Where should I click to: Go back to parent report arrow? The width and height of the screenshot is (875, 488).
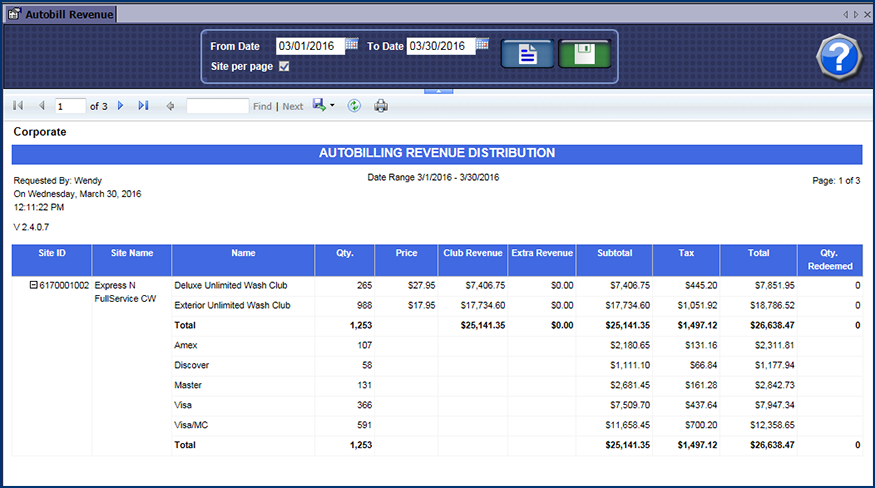pos(170,106)
